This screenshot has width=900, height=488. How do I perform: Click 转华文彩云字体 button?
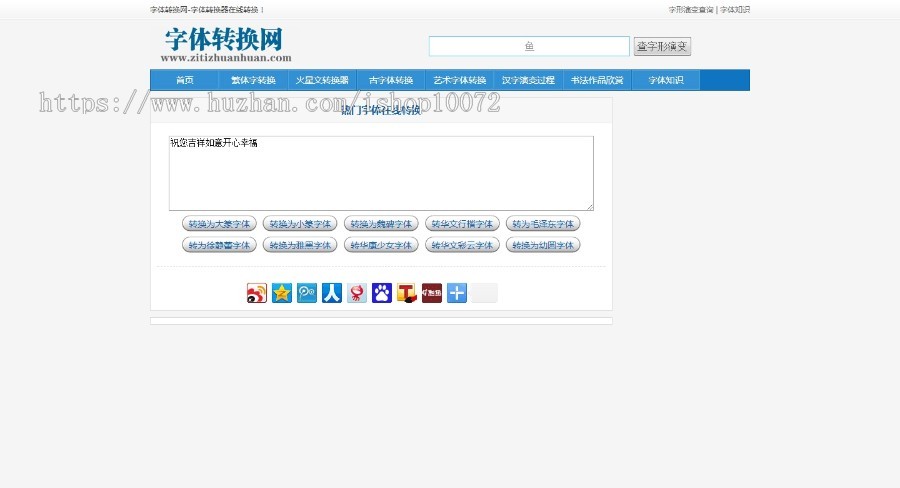(x=462, y=245)
